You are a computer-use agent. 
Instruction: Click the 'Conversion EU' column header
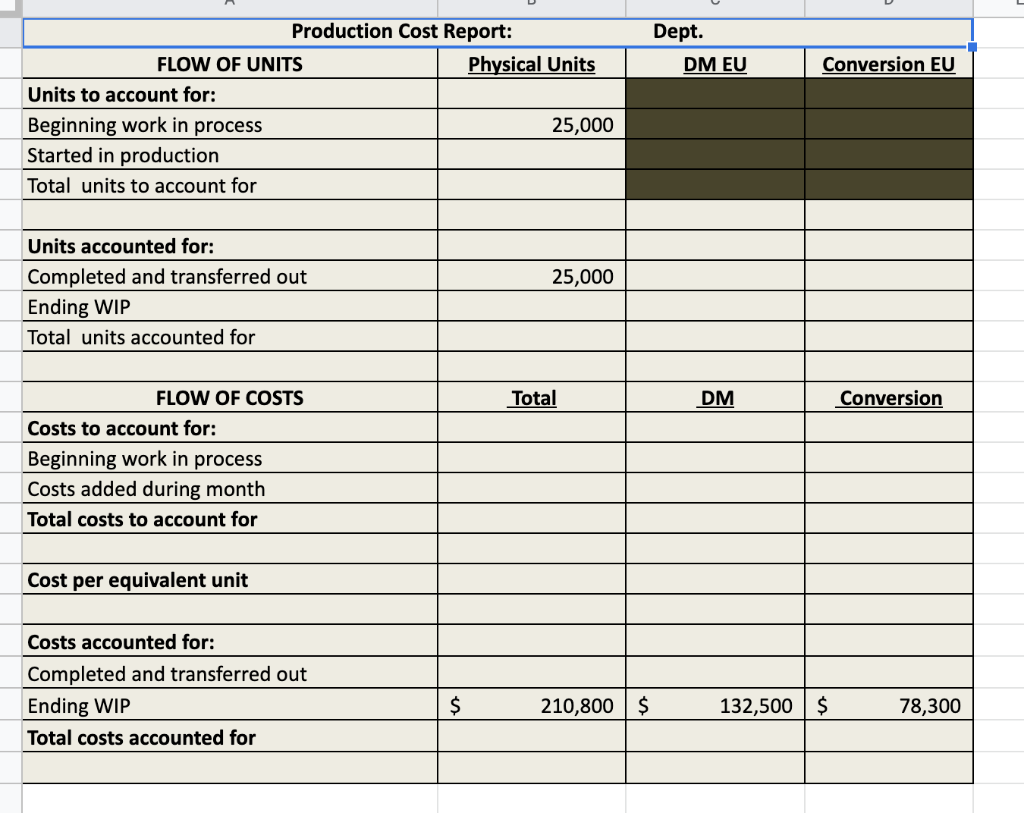tap(889, 64)
